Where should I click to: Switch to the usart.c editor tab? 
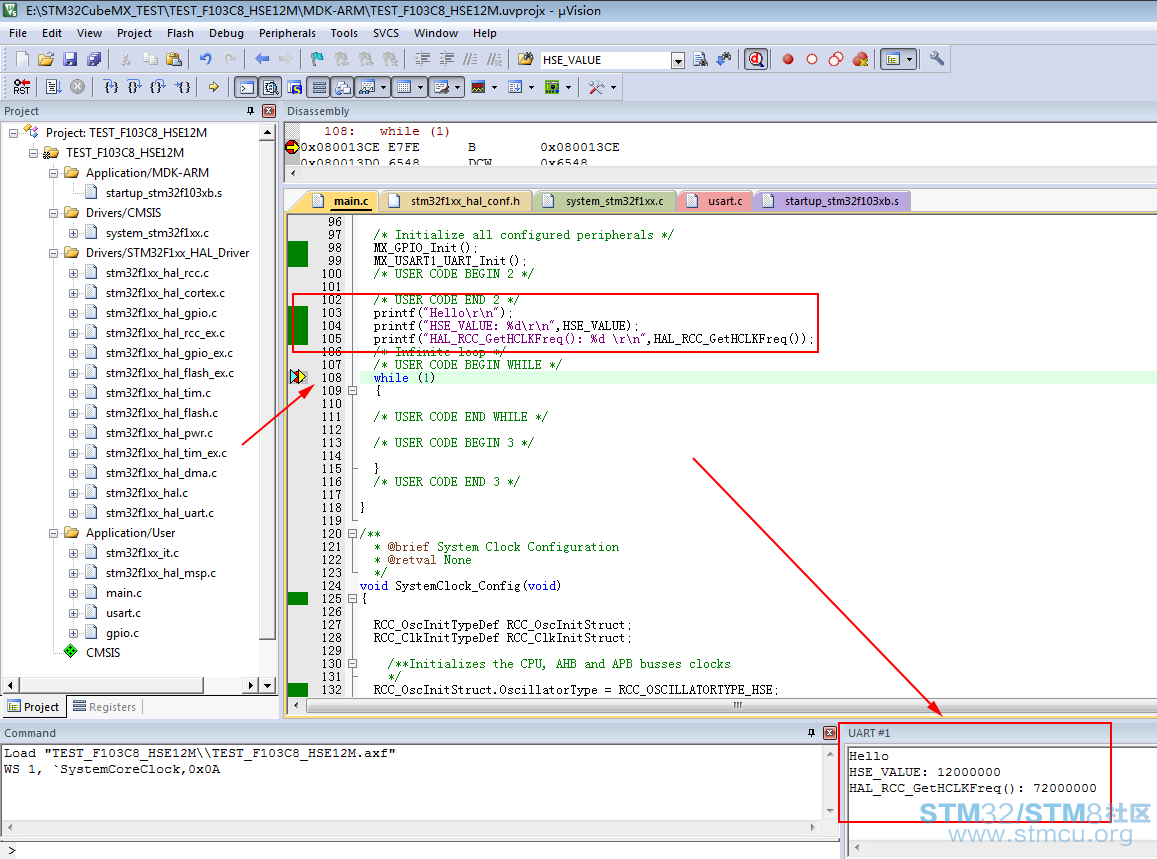(x=725, y=201)
